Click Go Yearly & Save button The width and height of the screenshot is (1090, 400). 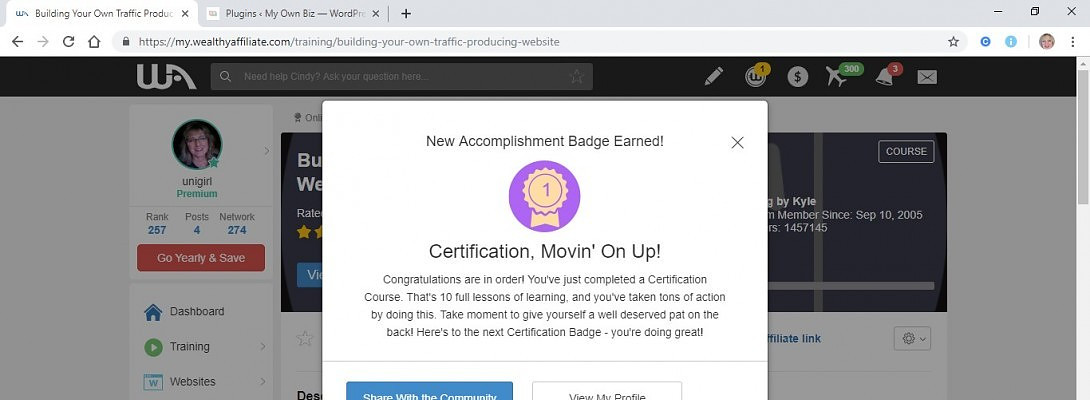(x=201, y=258)
